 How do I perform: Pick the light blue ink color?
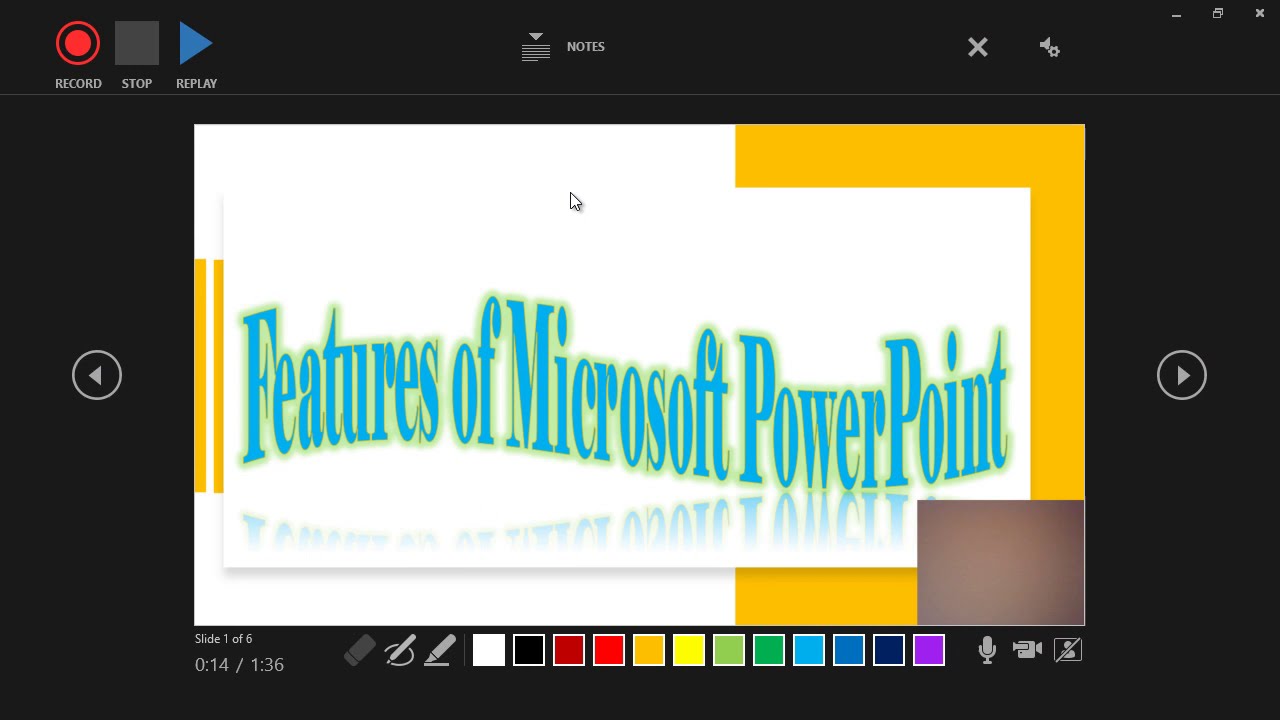click(809, 650)
